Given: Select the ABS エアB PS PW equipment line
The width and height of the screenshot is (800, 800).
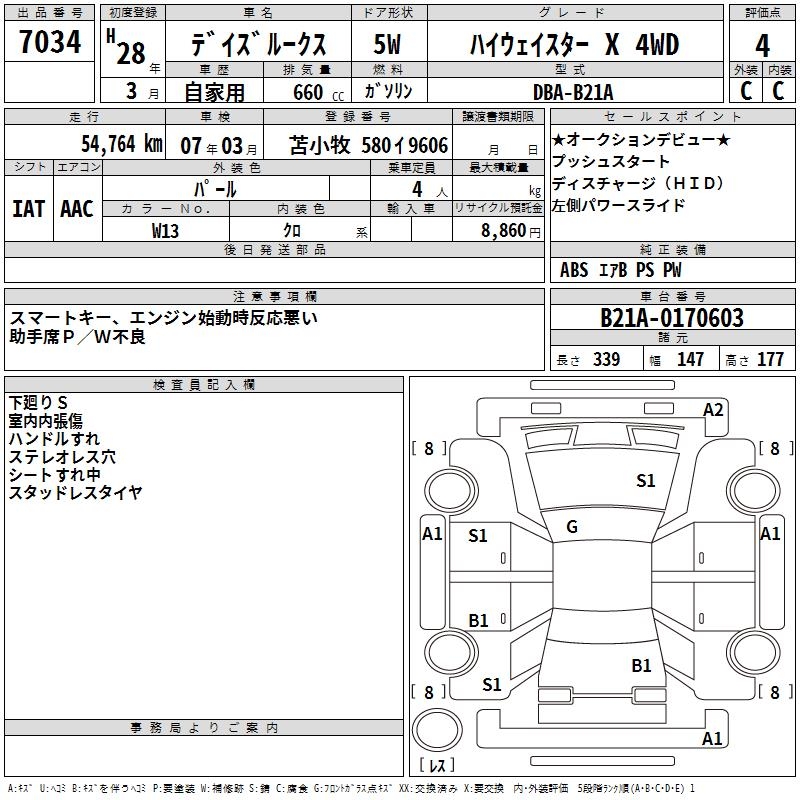Looking at the screenshot, I should tap(621, 270).
